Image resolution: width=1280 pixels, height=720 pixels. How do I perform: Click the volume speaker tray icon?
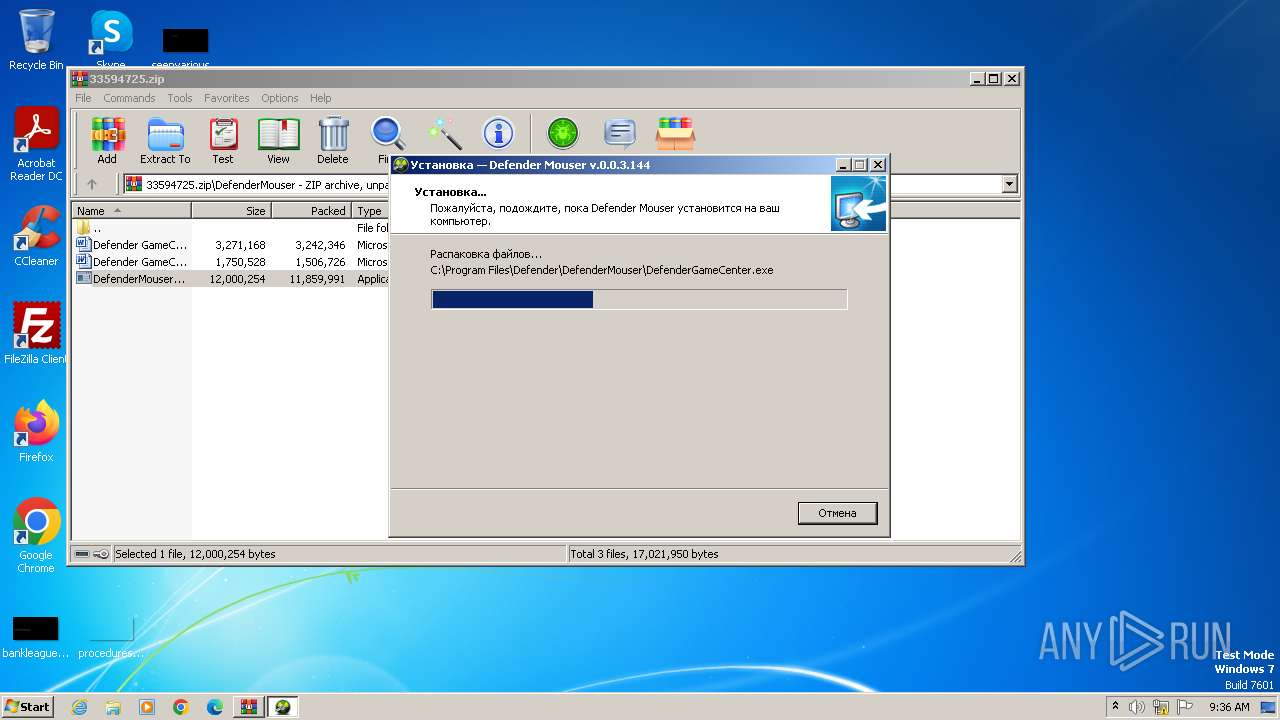click(1137, 707)
